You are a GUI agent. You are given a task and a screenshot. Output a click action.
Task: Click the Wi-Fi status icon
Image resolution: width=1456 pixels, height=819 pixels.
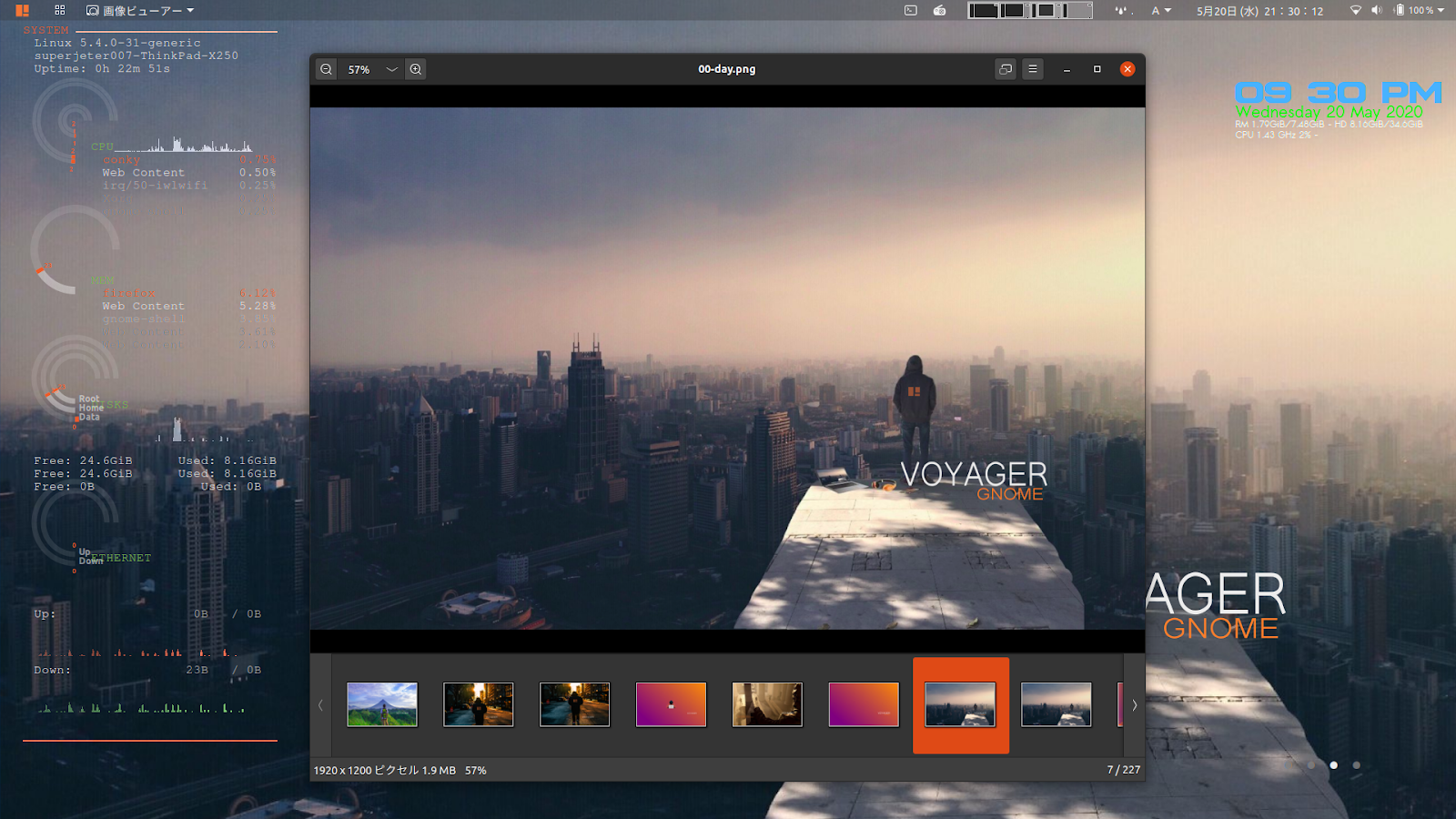point(1355,11)
